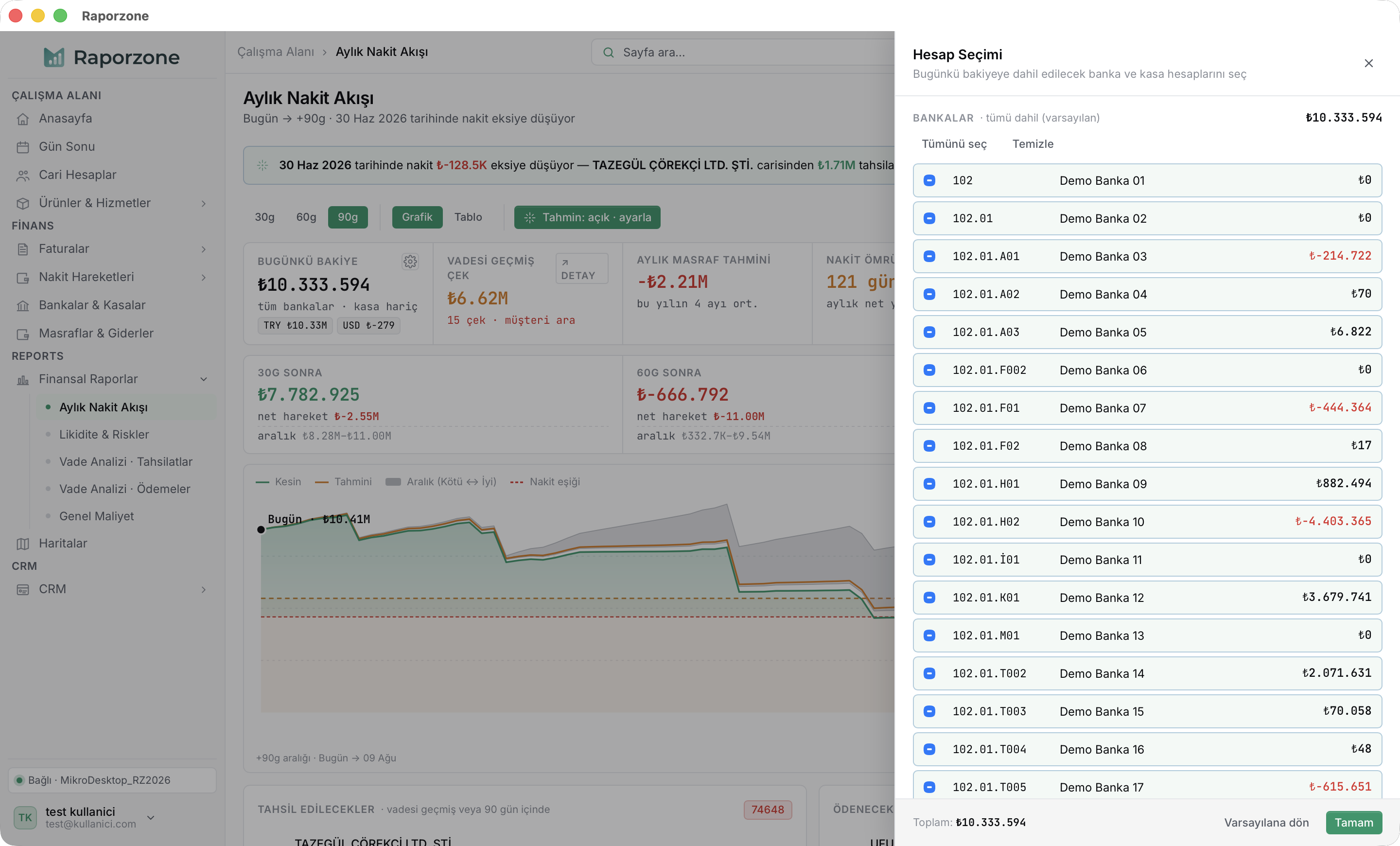Click the Finansal Raporlar chart icon
The height and width of the screenshot is (846, 1400).
tap(23, 380)
